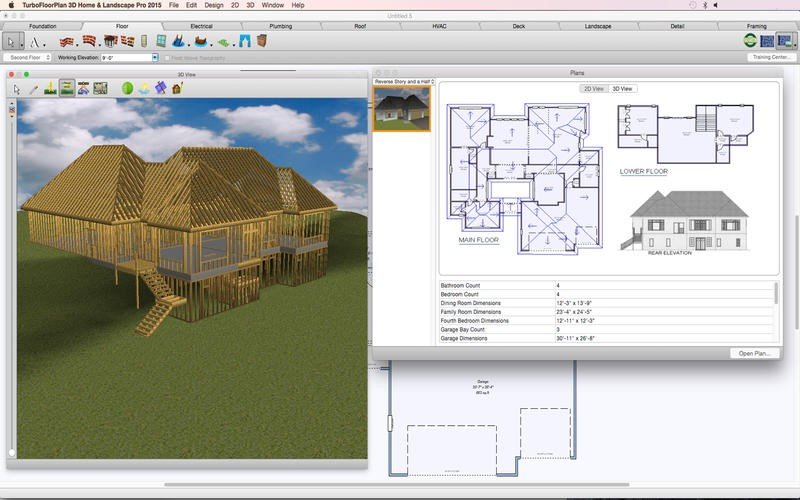This screenshot has width=800, height=500.
Task: Click the Bluetooth icon in menu bar
Action: click(705, 5)
